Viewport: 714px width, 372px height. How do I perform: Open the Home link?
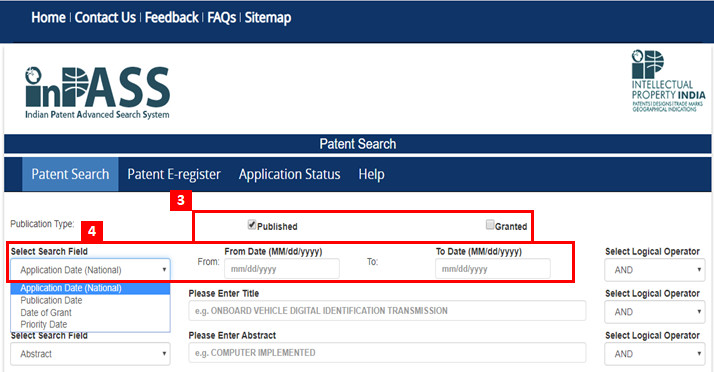(48, 18)
